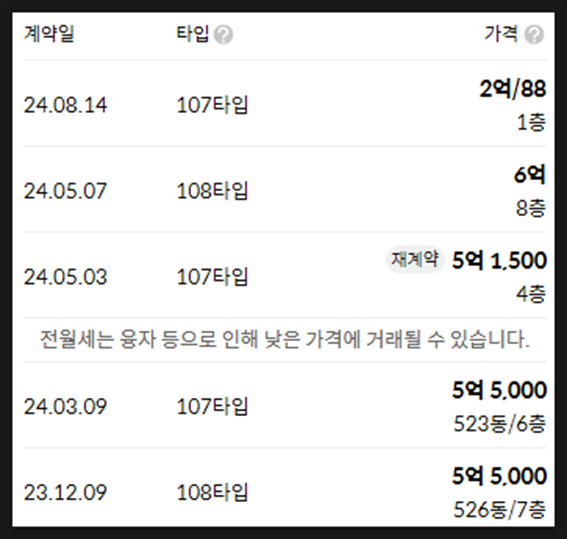Select the 23.12.09 contract date
567x539 pixels.
tap(65, 492)
